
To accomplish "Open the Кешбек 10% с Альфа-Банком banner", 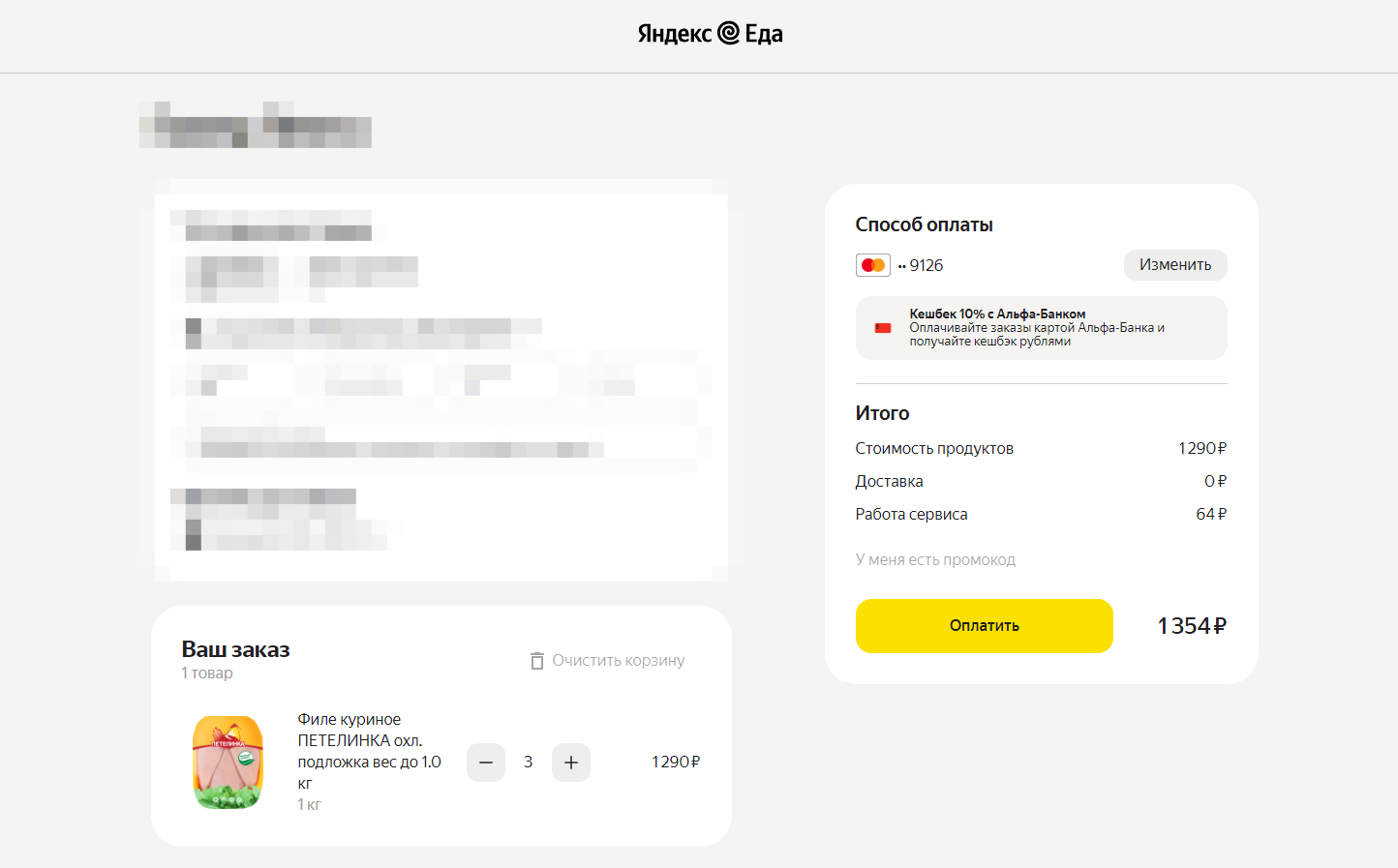I will (x=1042, y=328).
